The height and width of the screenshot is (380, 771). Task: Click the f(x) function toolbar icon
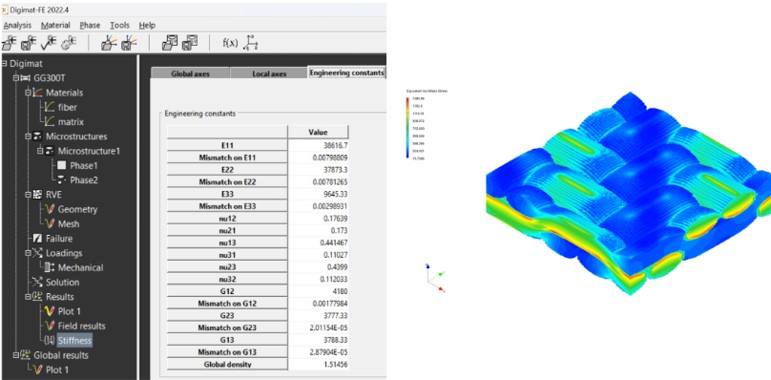230,43
